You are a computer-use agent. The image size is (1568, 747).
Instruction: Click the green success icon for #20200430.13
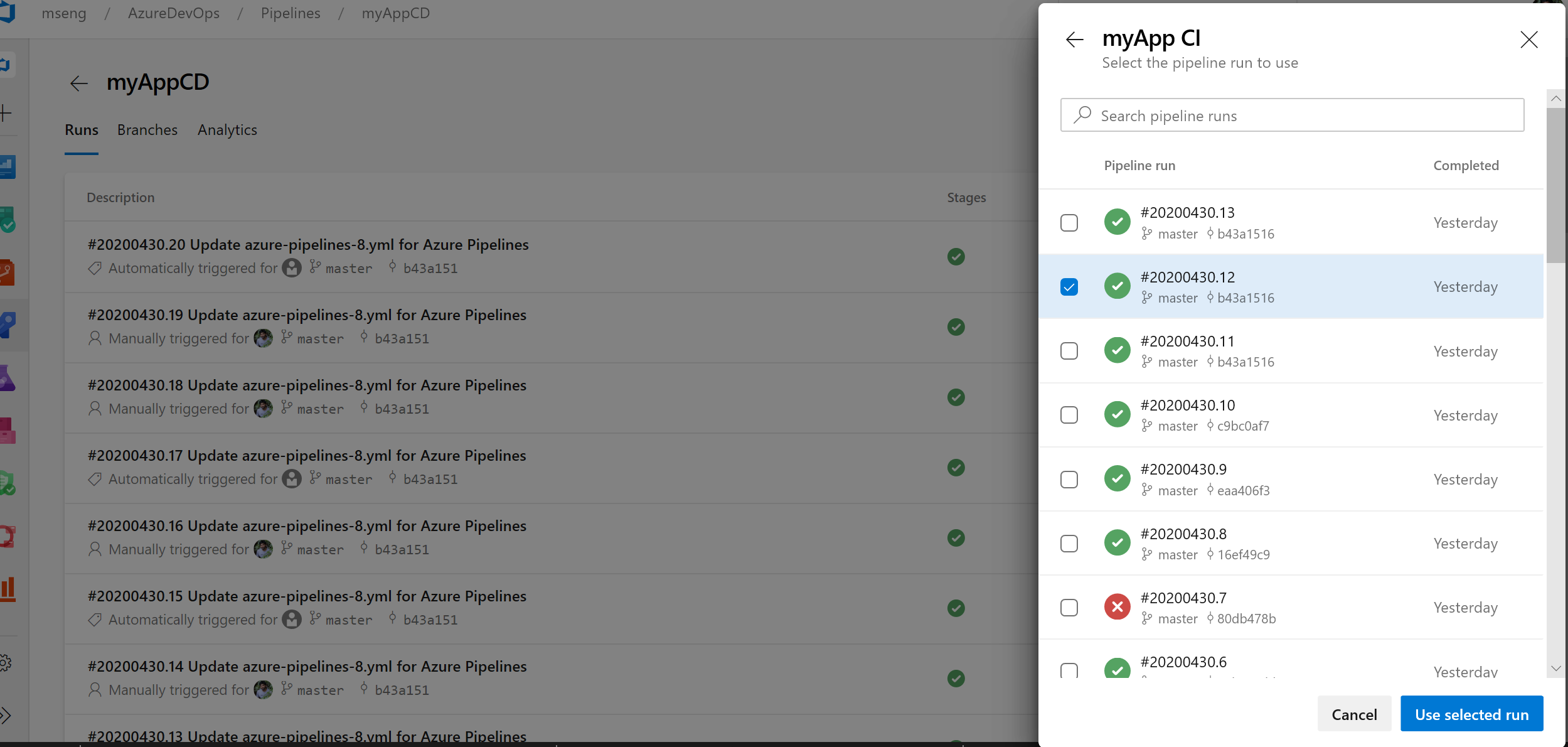pyautogui.click(x=1117, y=222)
